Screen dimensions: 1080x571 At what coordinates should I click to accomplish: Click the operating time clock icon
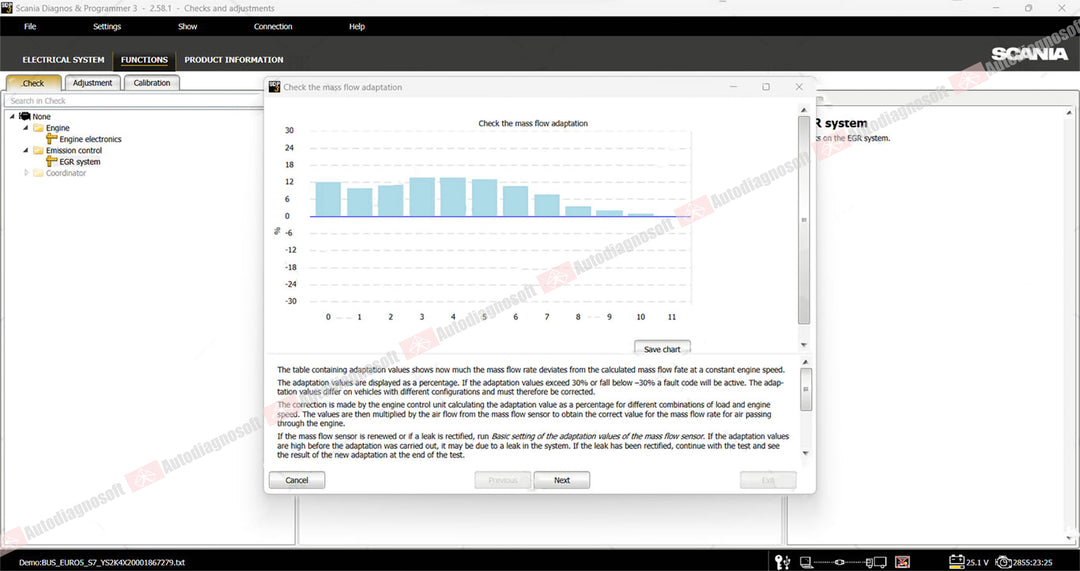click(1004, 562)
